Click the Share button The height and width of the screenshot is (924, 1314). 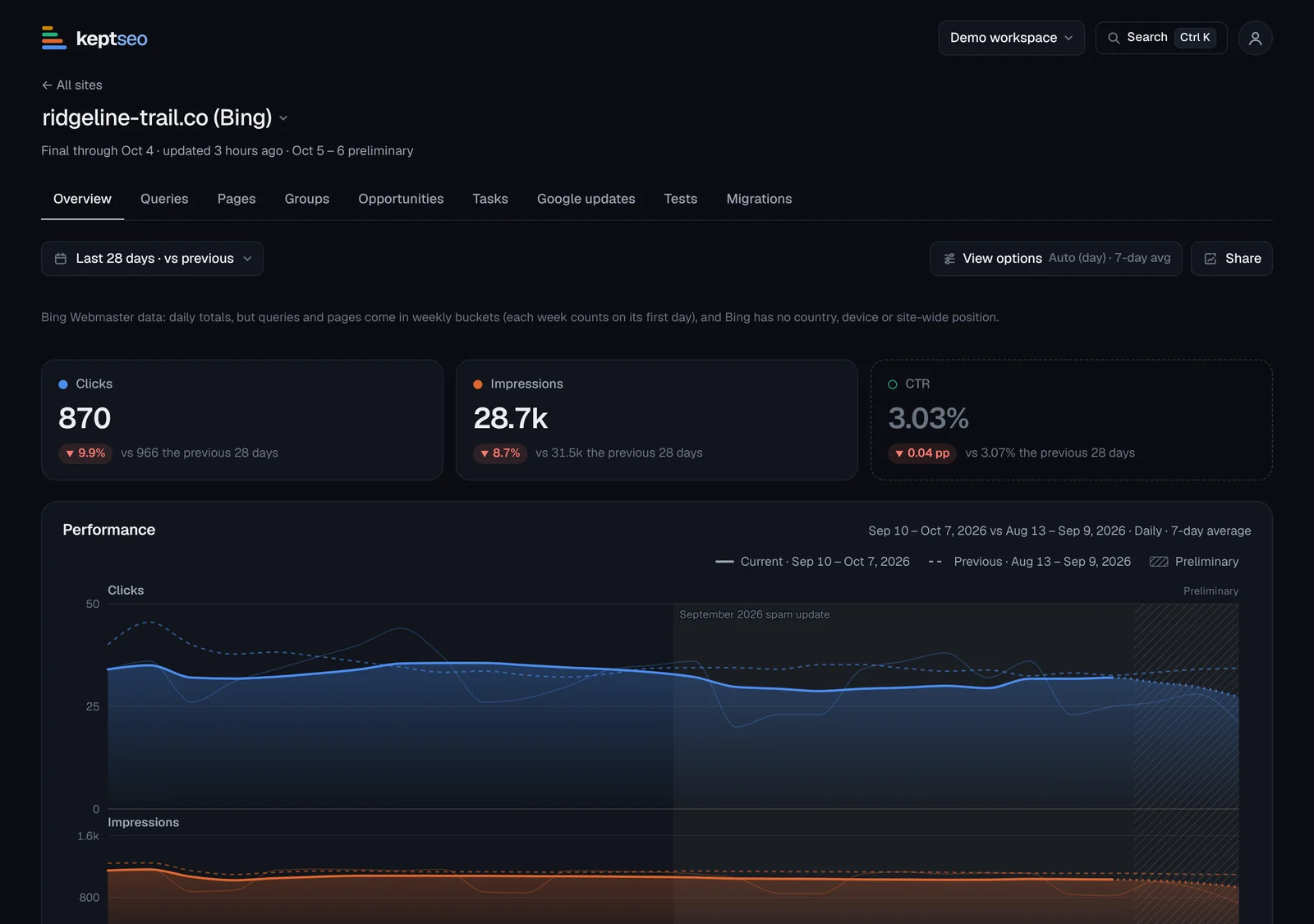pyautogui.click(x=1231, y=259)
